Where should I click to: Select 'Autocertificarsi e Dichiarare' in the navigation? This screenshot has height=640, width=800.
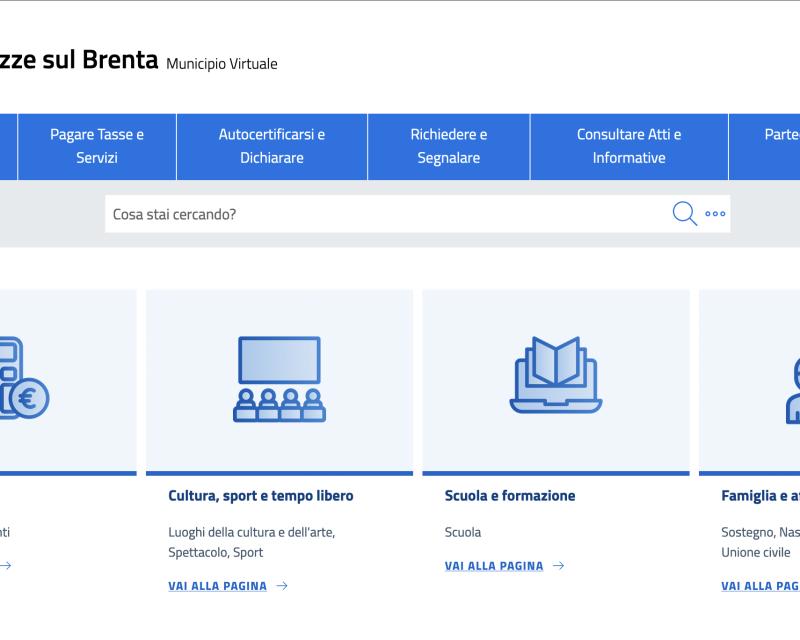click(x=272, y=146)
